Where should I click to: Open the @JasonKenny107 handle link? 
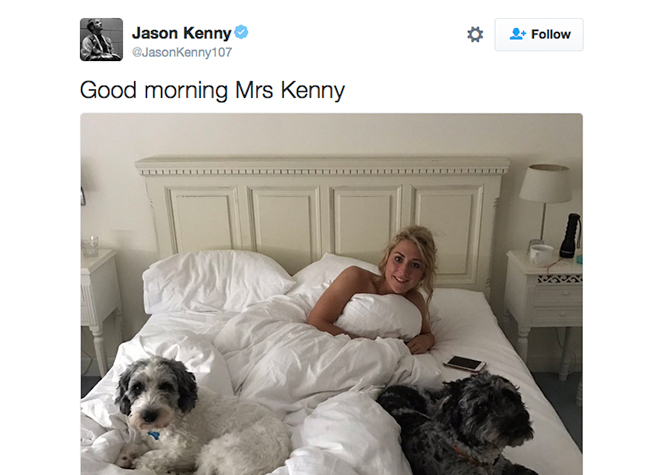click(x=182, y=53)
